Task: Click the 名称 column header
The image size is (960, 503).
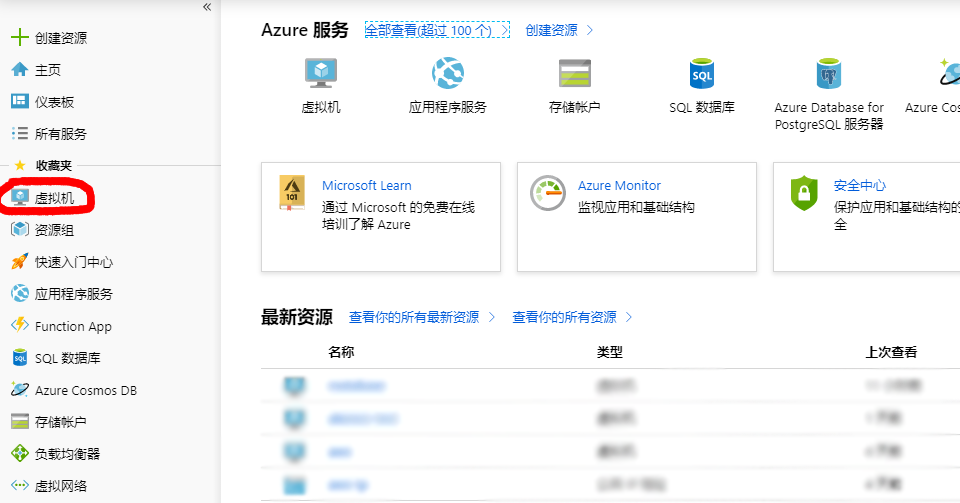Action: 341,352
